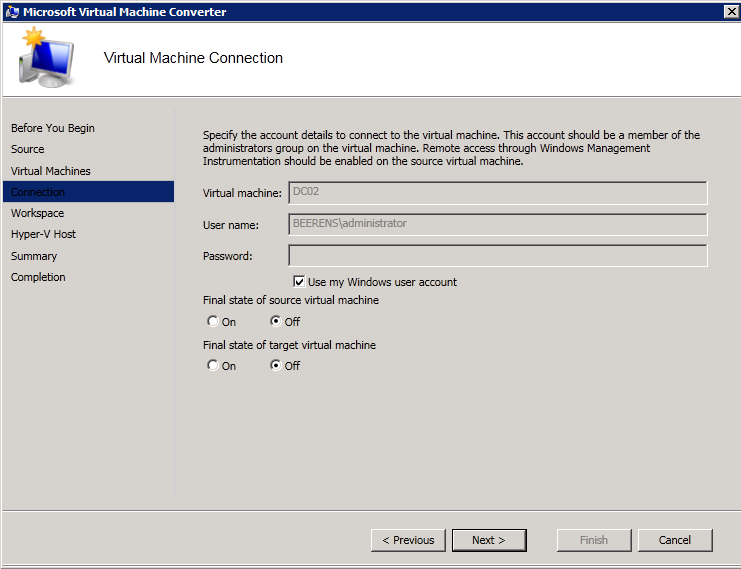The image size is (741, 569).
Task: Go to the Summary step
Action: 34,256
